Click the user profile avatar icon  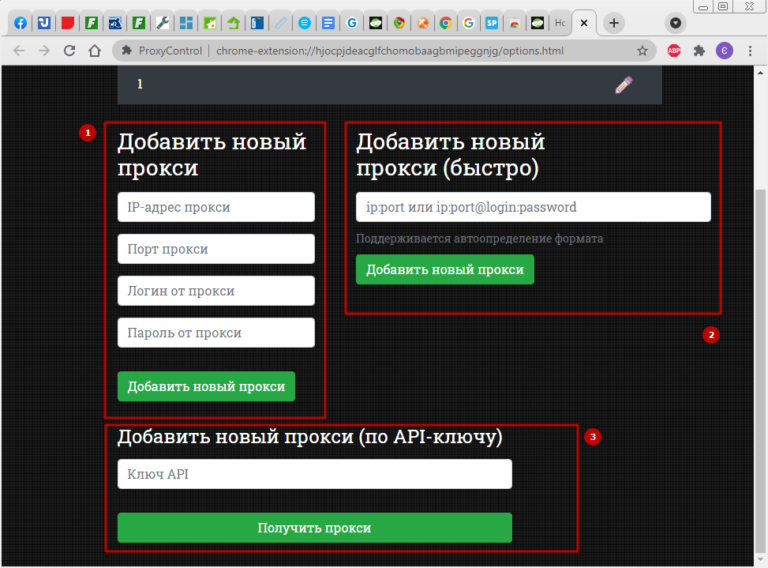tap(724, 50)
